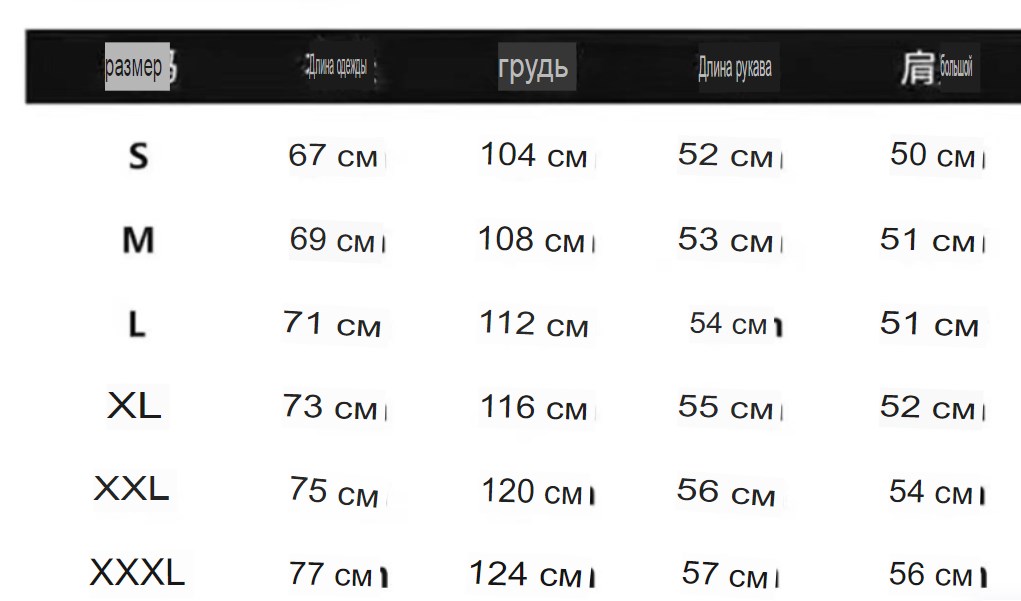Screen dimensions: 1021x601
Task: Click the 124 см chest value
Action: point(525,574)
